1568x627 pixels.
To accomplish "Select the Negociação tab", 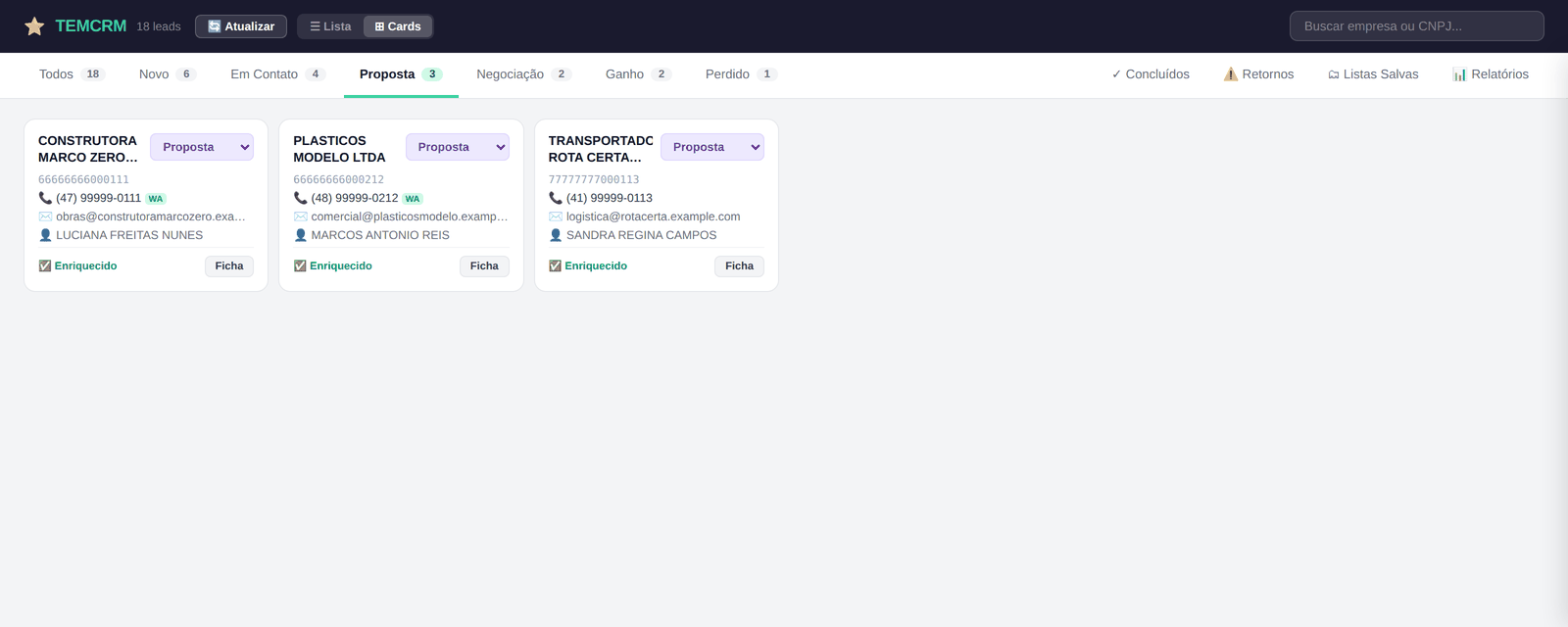I will [523, 74].
